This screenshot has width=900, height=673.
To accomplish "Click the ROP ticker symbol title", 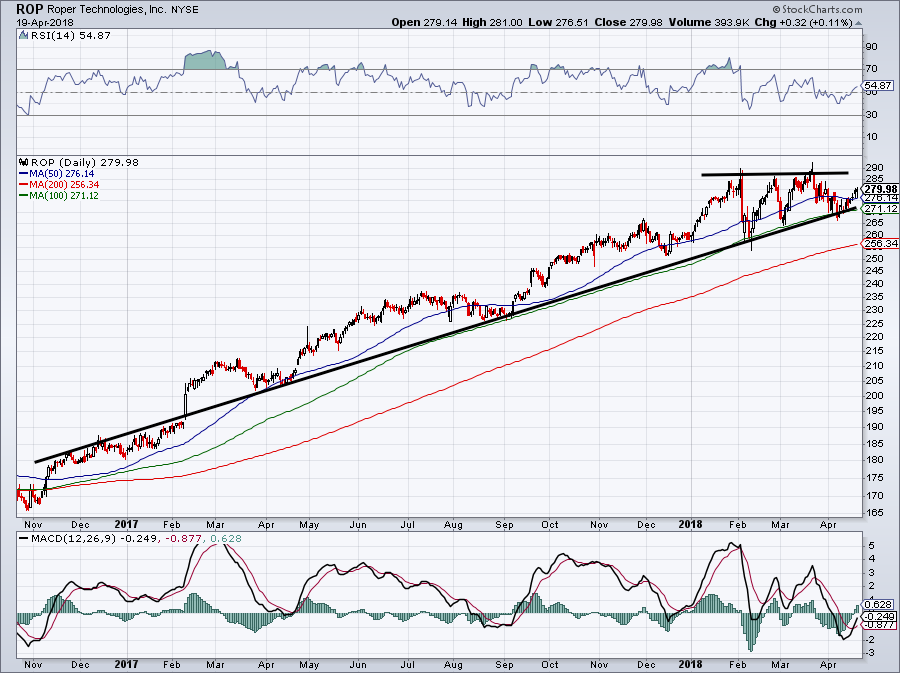I will pos(28,9).
